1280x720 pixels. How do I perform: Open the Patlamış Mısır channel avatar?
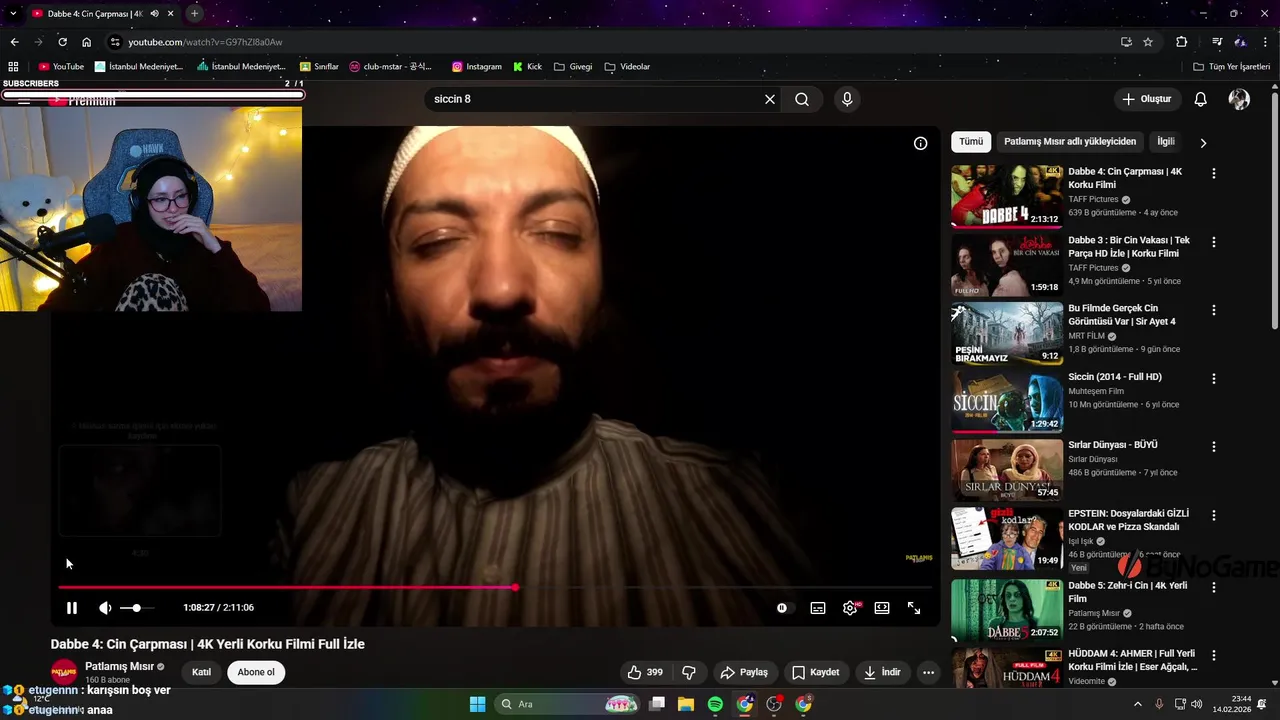[x=64, y=672]
